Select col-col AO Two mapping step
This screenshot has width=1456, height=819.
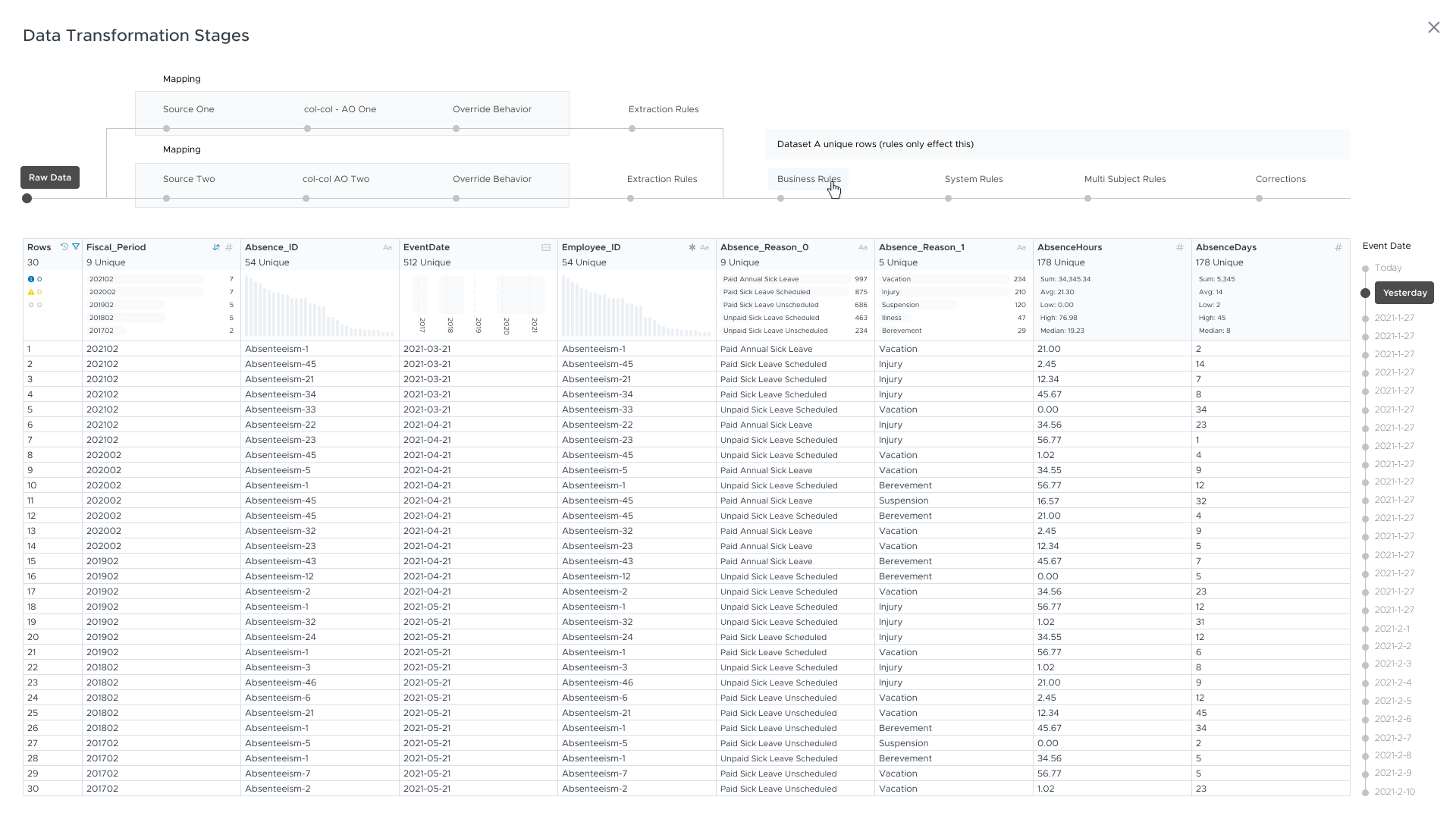(336, 179)
